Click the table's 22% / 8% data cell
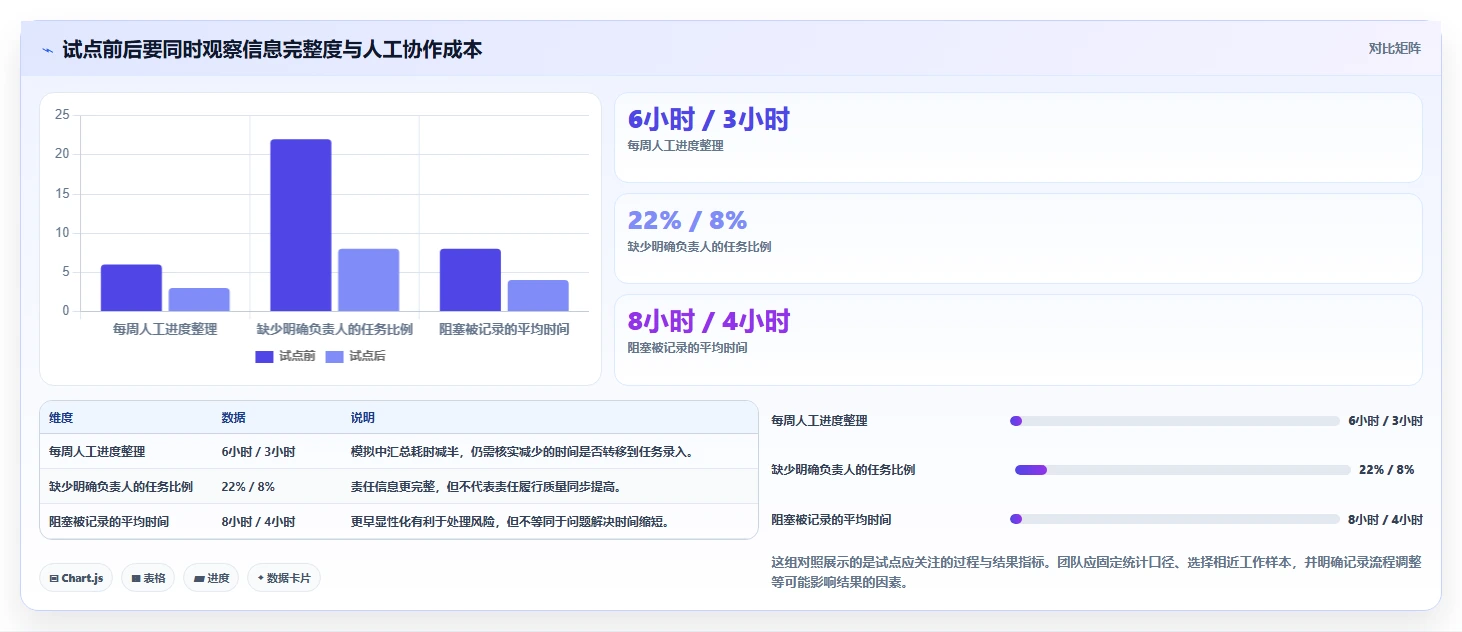Screen dimensions: 1462x632 pos(248,487)
